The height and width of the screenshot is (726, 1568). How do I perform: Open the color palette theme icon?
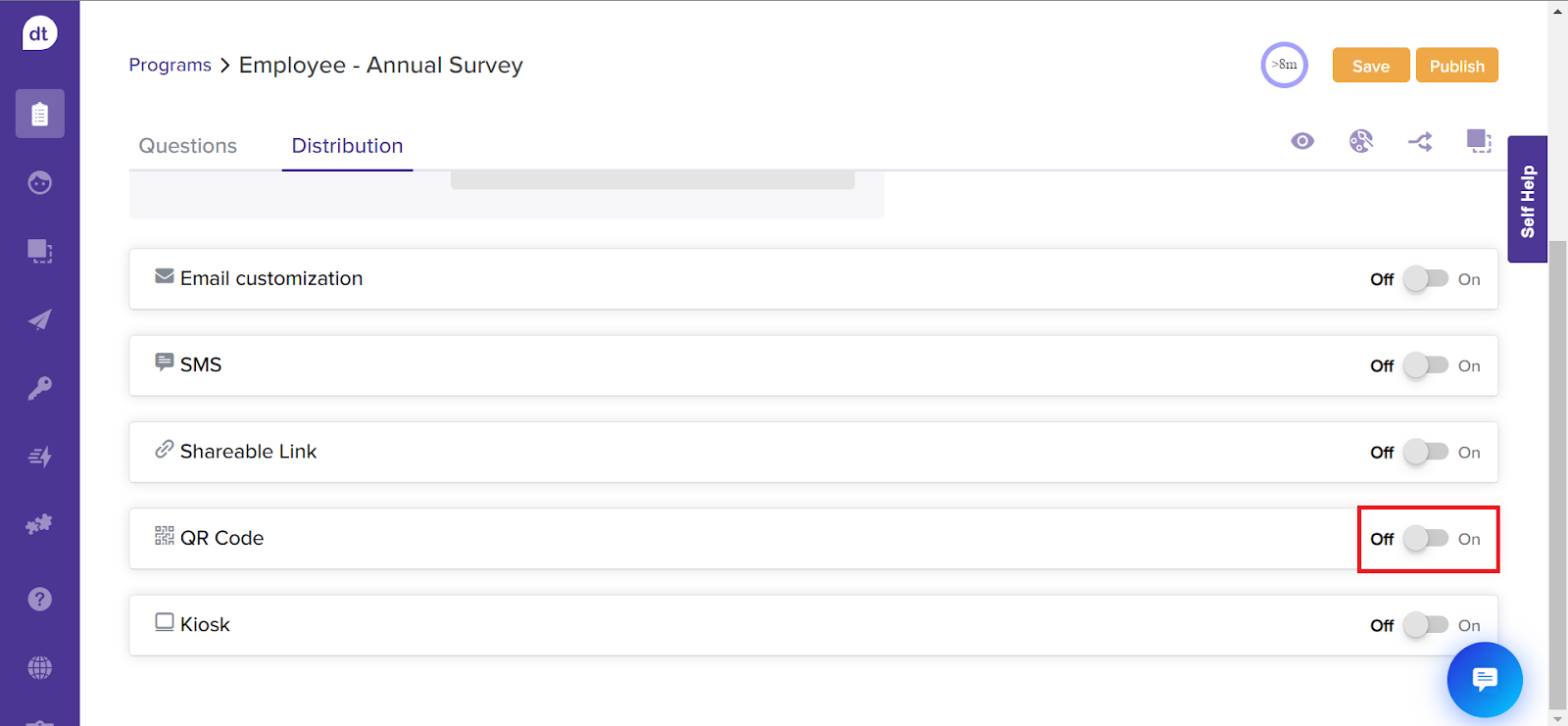point(1361,141)
